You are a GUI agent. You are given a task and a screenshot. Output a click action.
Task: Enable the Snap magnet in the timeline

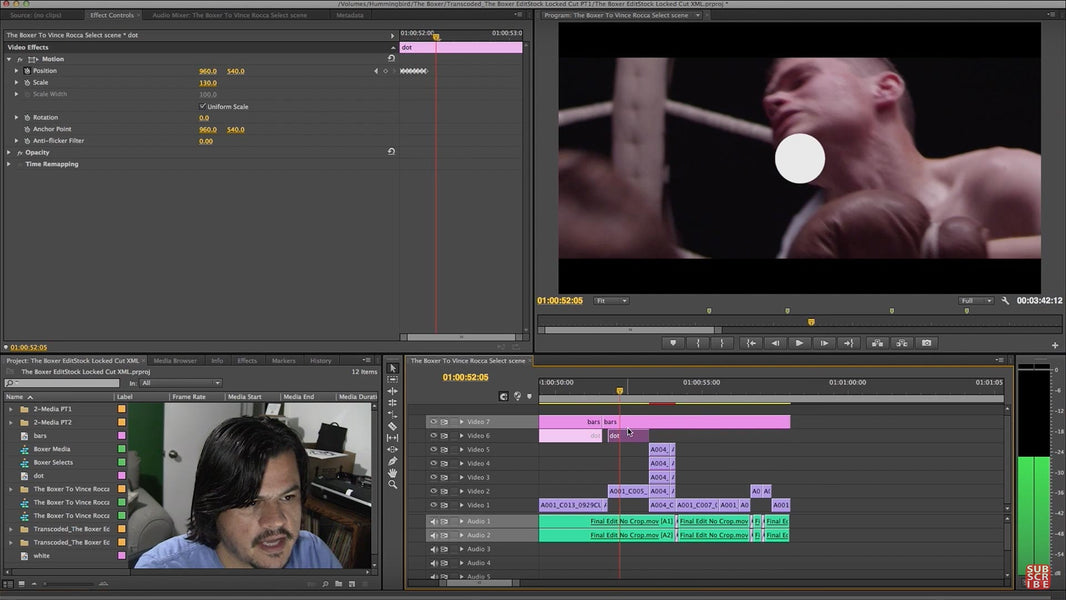coord(503,397)
